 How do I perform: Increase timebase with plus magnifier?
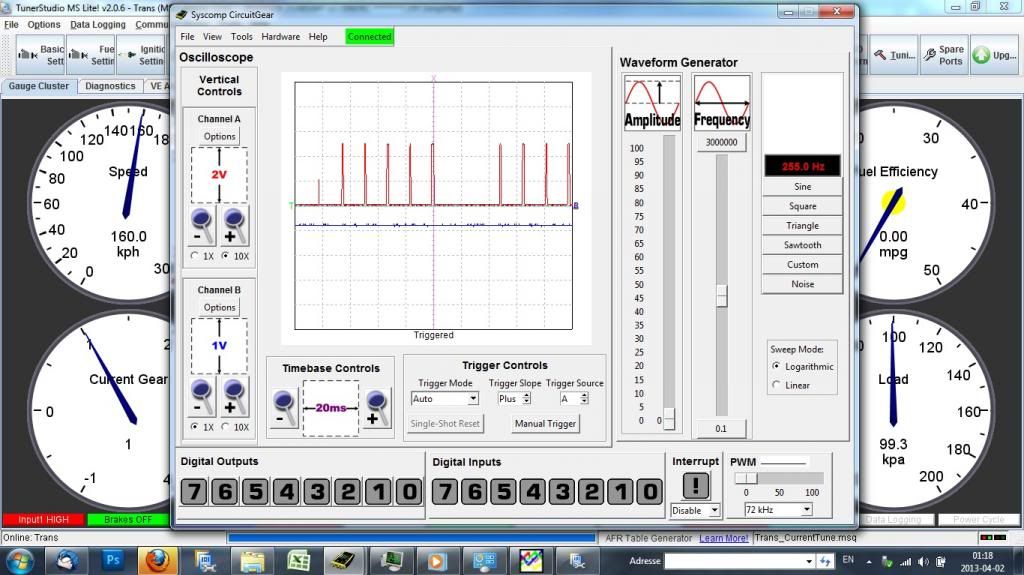[377, 408]
